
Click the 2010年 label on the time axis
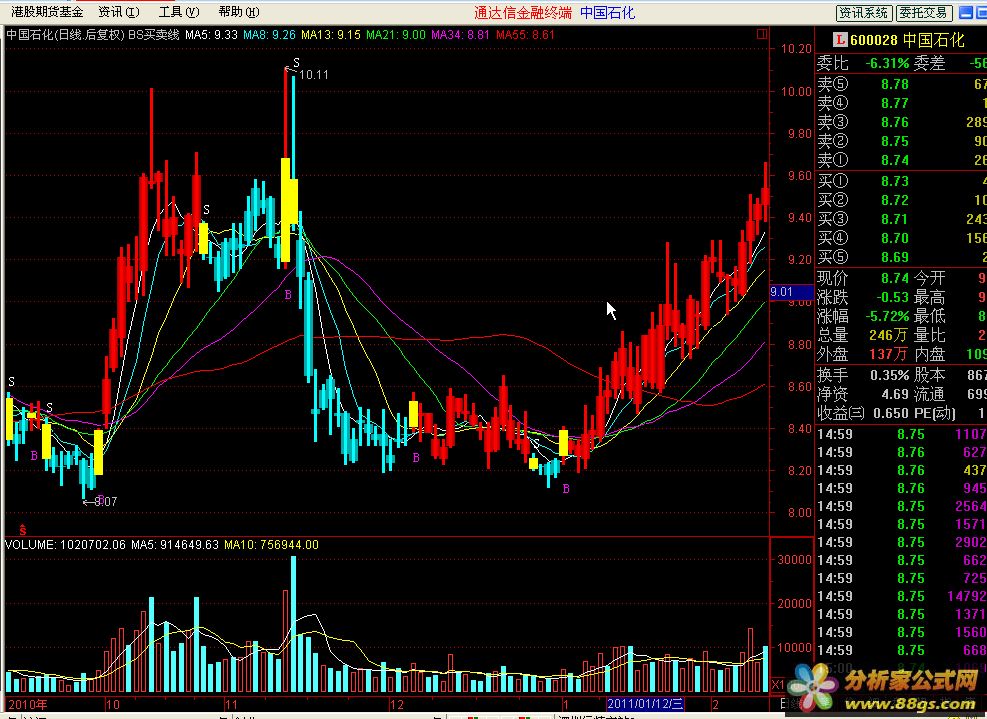(27, 705)
